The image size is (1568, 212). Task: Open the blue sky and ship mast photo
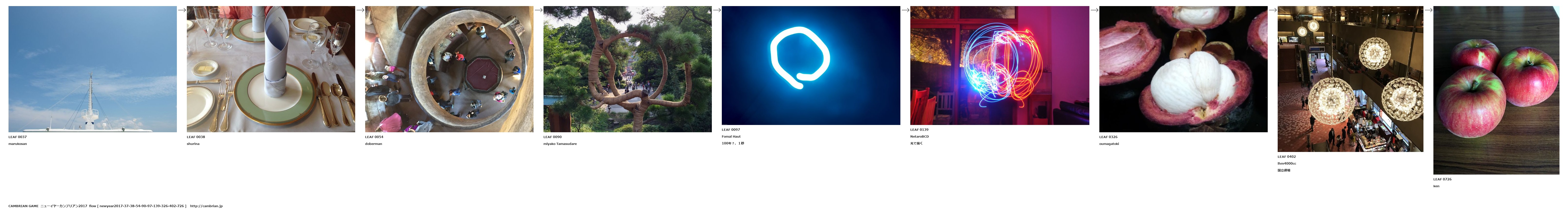click(x=93, y=69)
